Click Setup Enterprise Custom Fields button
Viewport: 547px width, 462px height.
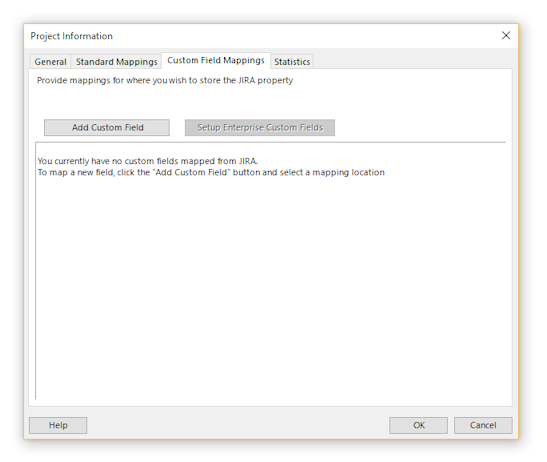pos(260,128)
